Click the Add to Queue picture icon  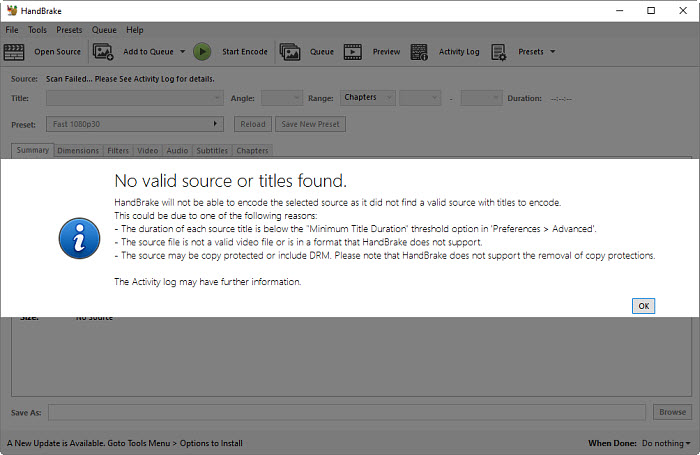point(103,52)
